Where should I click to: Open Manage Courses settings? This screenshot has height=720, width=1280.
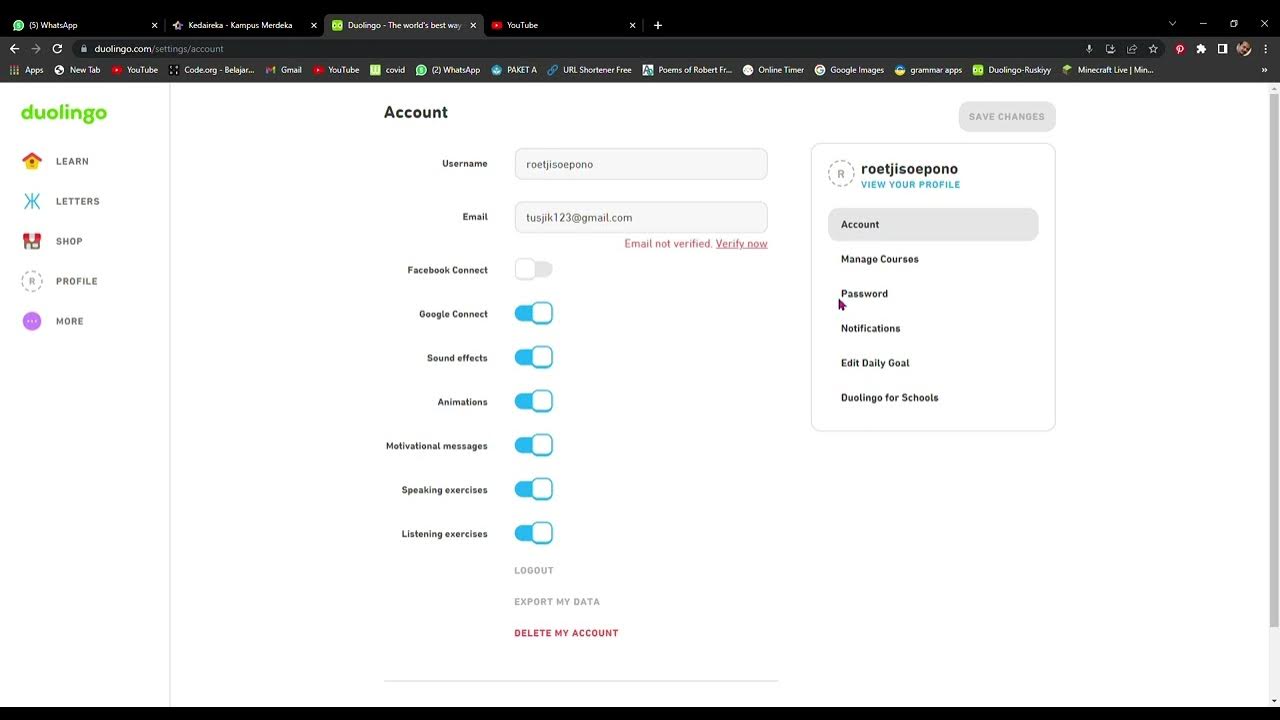point(880,259)
